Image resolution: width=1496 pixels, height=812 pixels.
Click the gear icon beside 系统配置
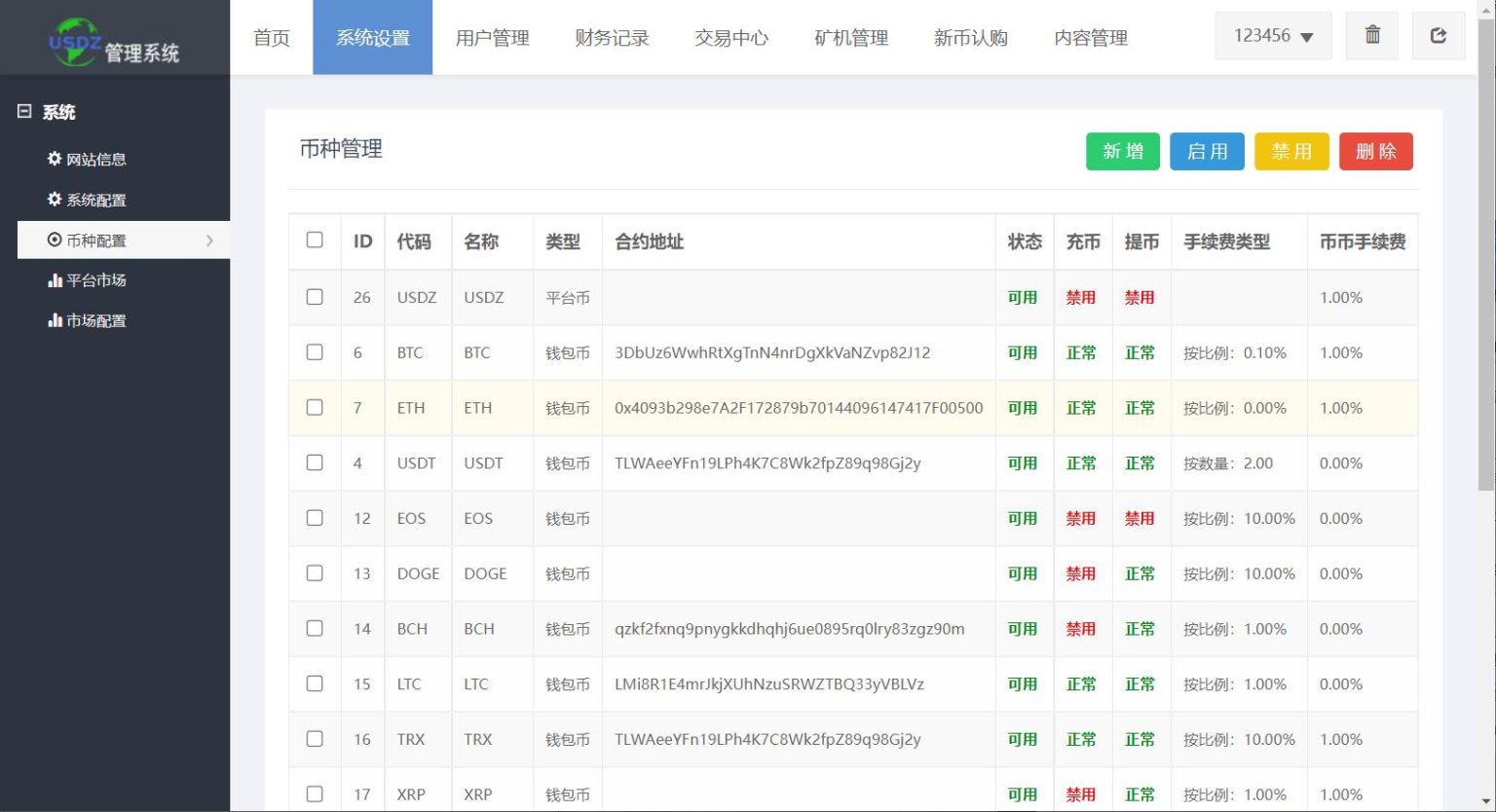coord(55,199)
